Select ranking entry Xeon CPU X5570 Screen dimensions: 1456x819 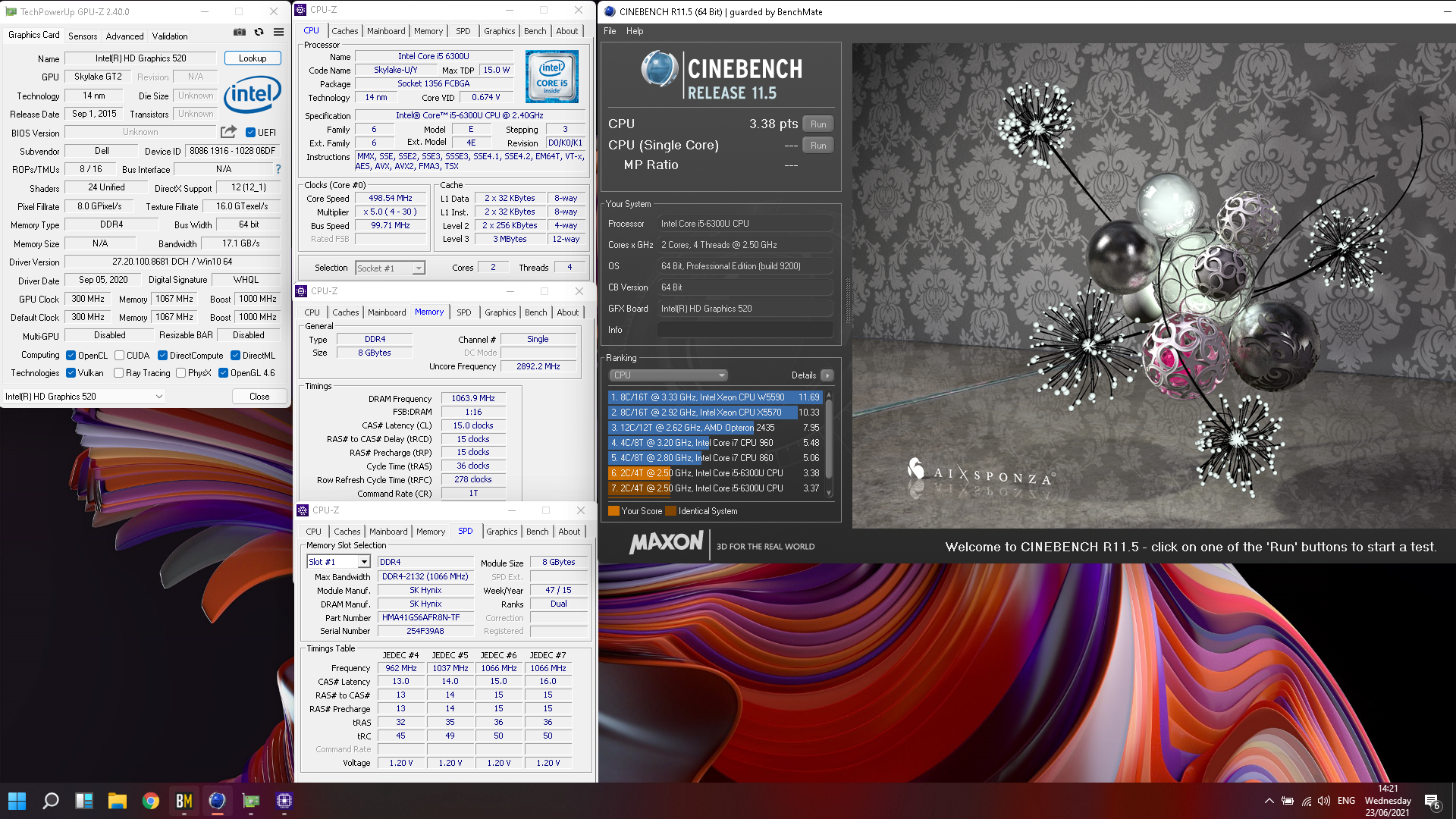715,413
